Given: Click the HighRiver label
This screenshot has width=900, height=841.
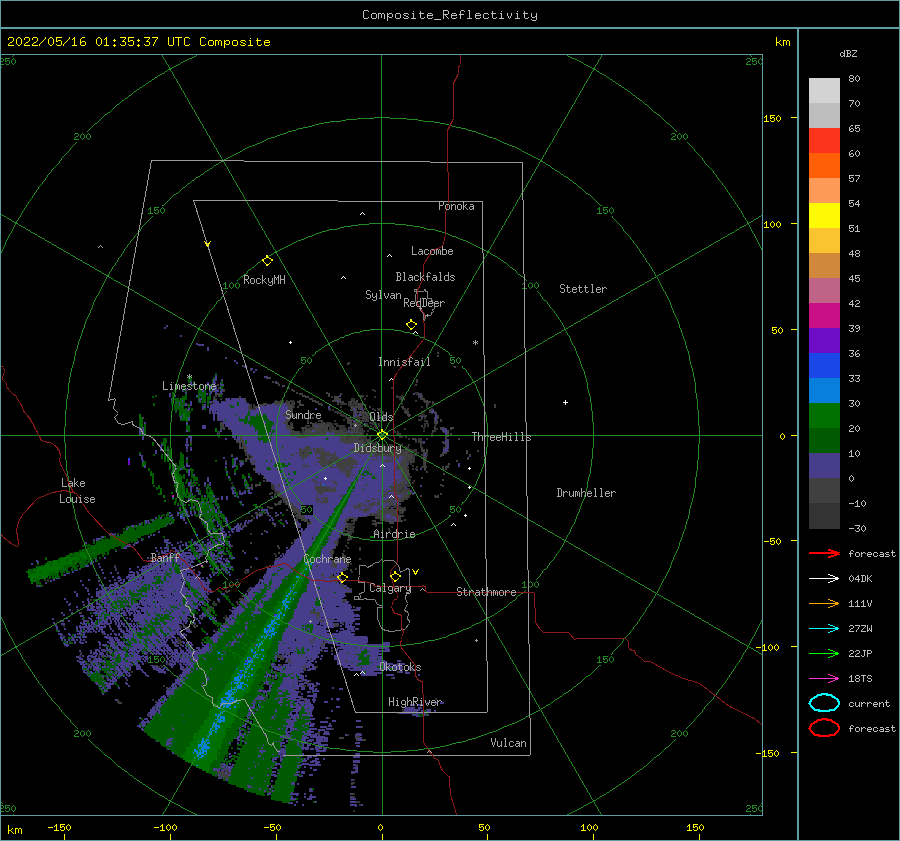Looking at the screenshot, I should 416,702.
